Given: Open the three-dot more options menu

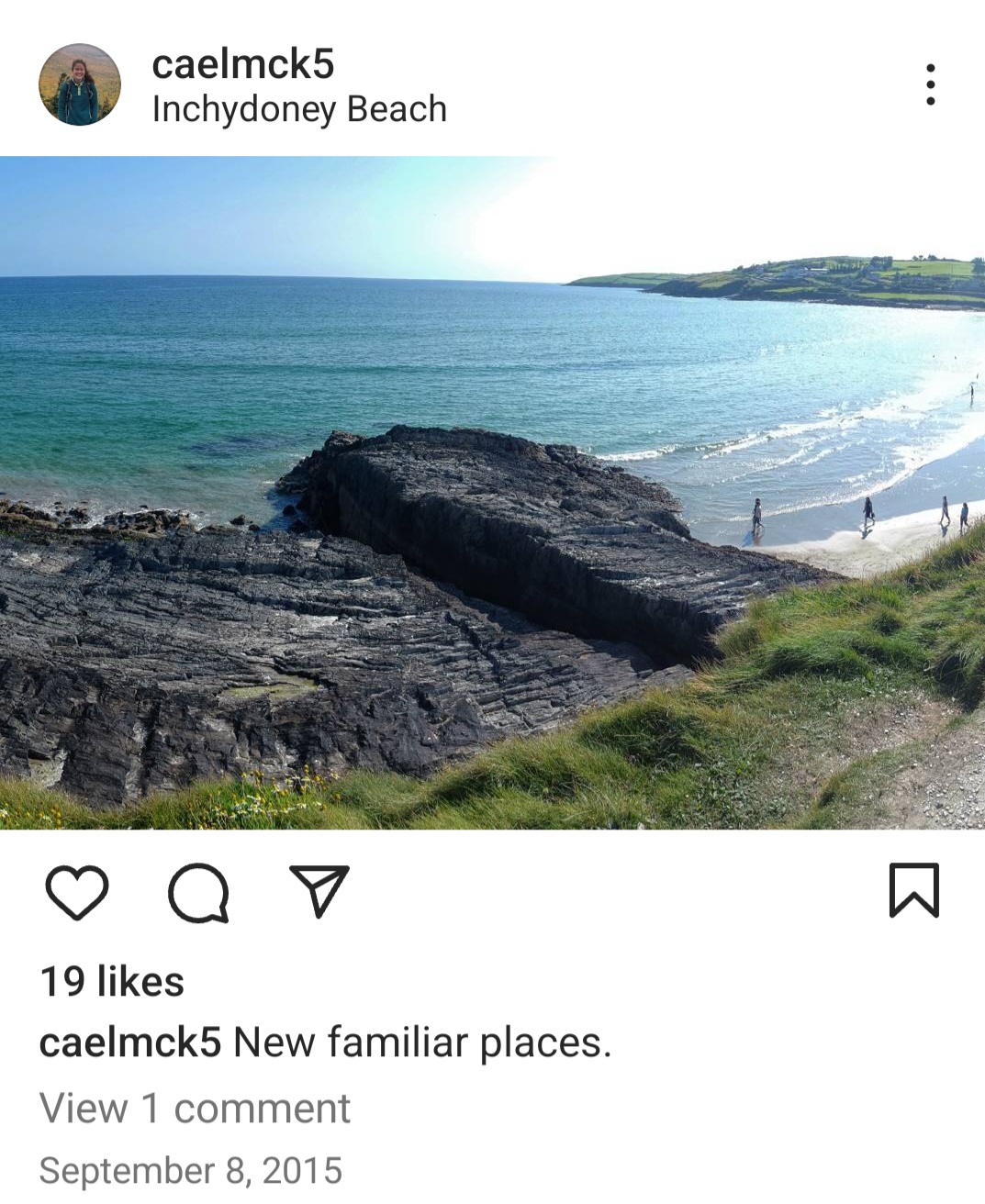Looking at the screenshot, I should point(931,84).
